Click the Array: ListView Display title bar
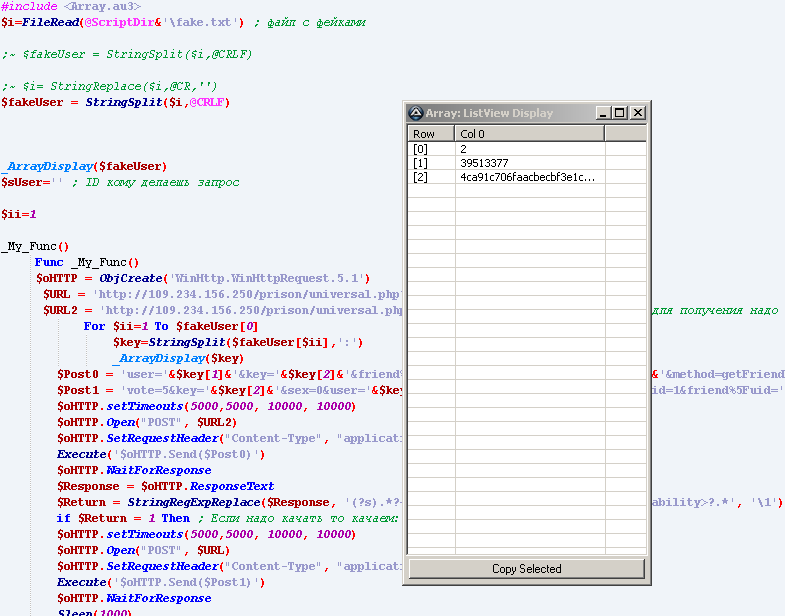This screenshot has width=785, height=616. 500,113
